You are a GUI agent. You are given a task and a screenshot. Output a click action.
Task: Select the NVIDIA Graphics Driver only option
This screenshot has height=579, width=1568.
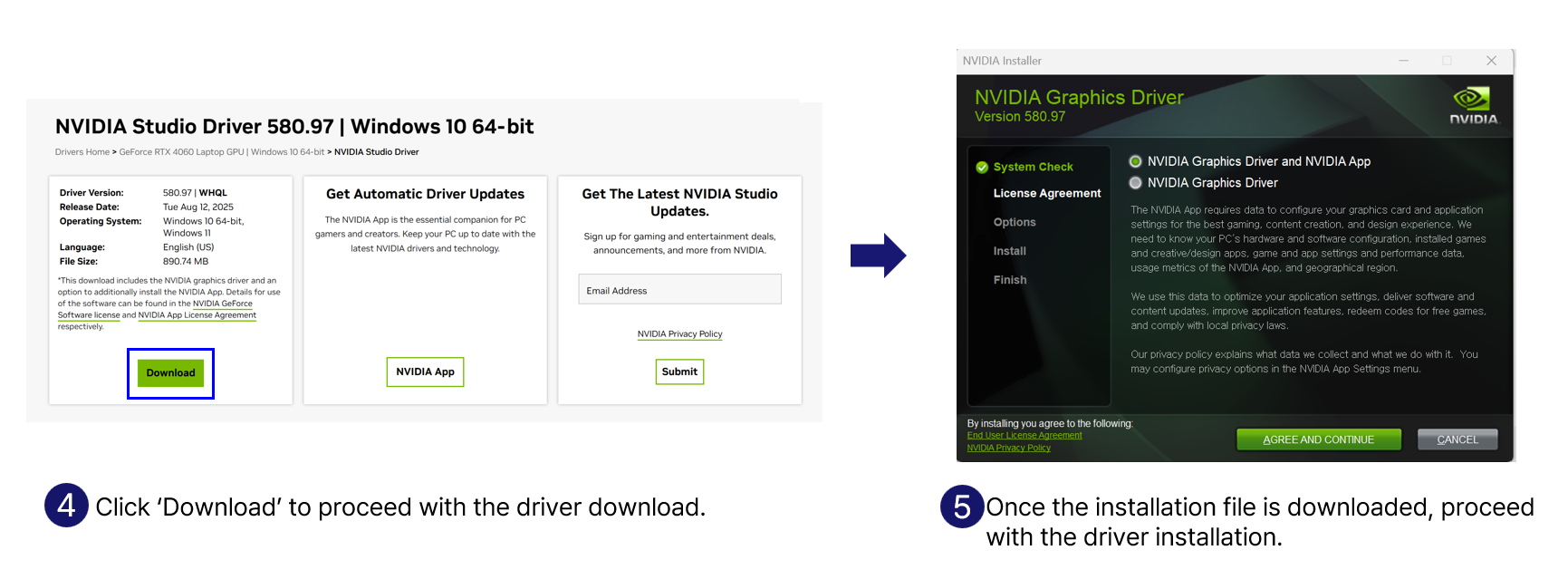click(x=1135, y=183)
